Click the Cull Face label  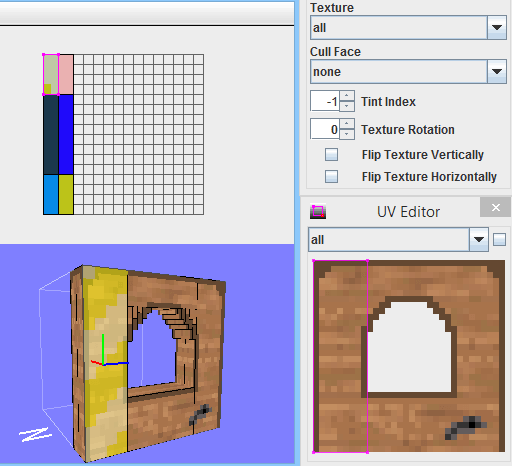(335, 52)
